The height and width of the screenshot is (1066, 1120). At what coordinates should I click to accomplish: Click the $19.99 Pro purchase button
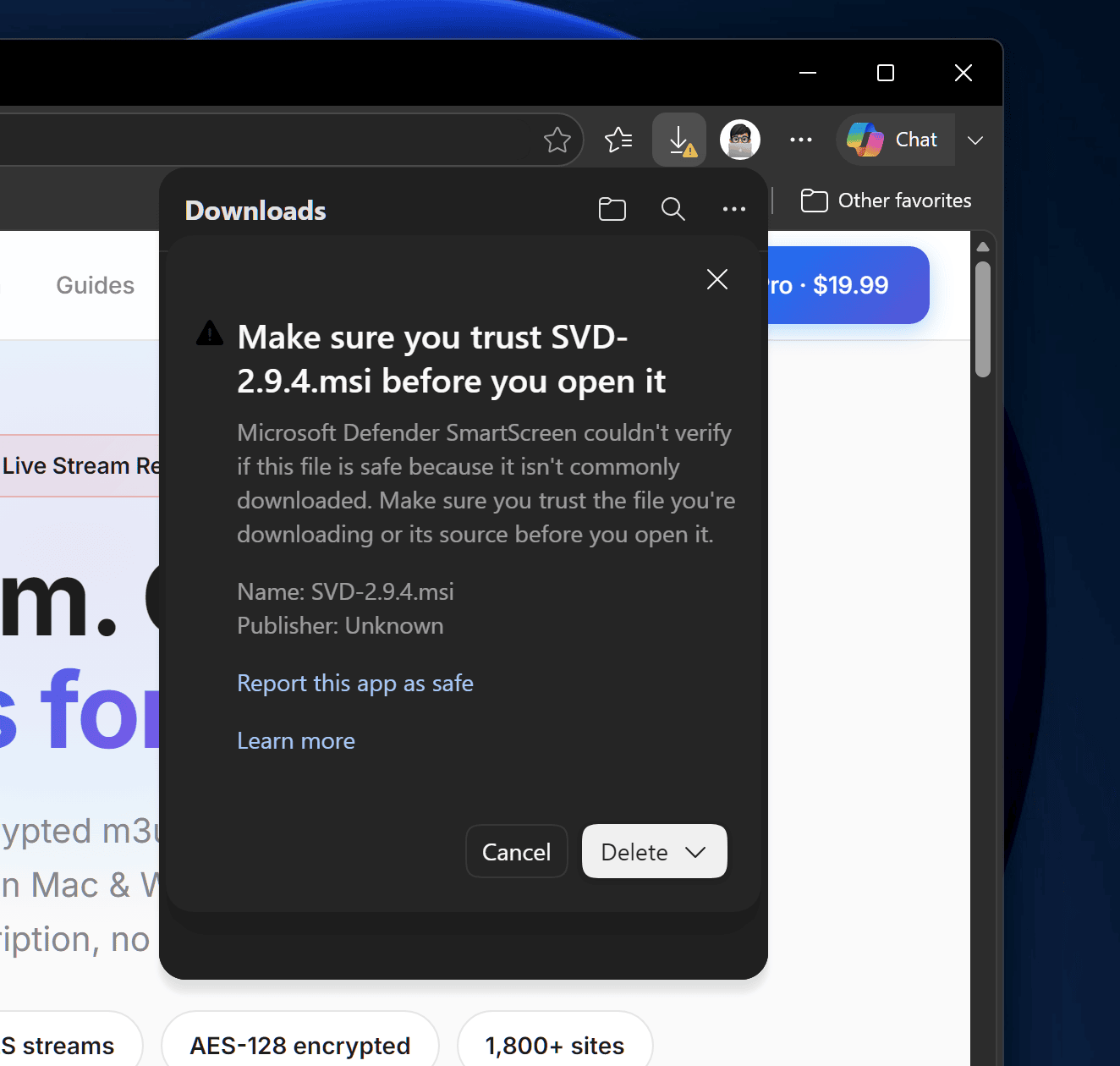pyautogui.click(x=848, y=285)
